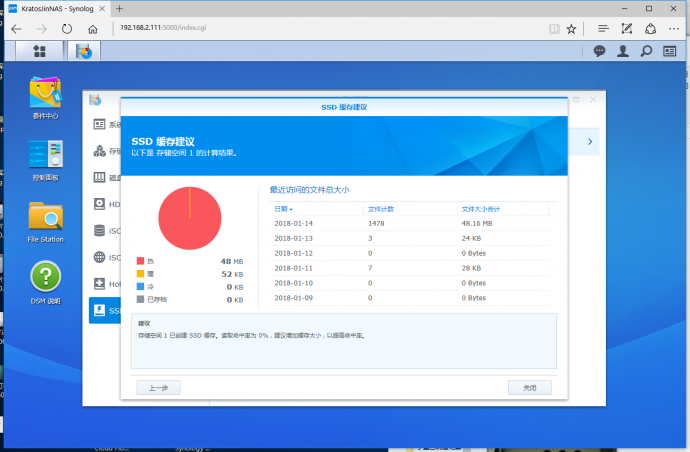Select the Storage Manager taskbar icon
690x452 pixels.
point(84,51)
